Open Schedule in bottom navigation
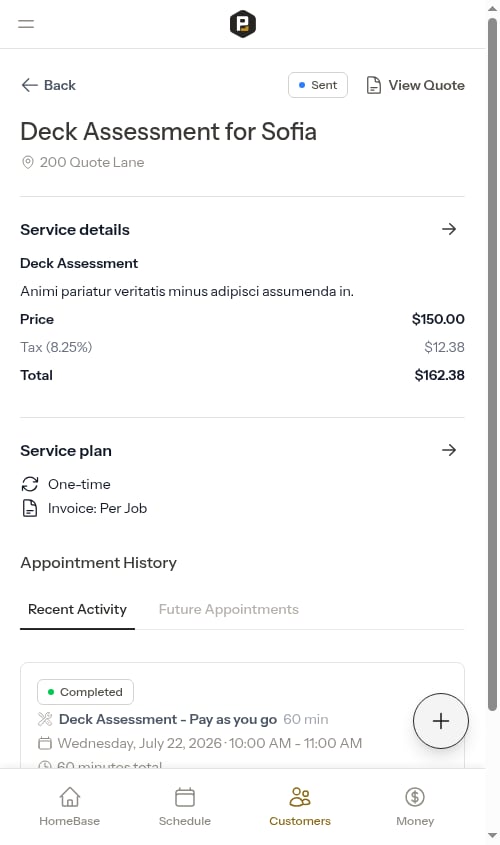 coord(185,807)
